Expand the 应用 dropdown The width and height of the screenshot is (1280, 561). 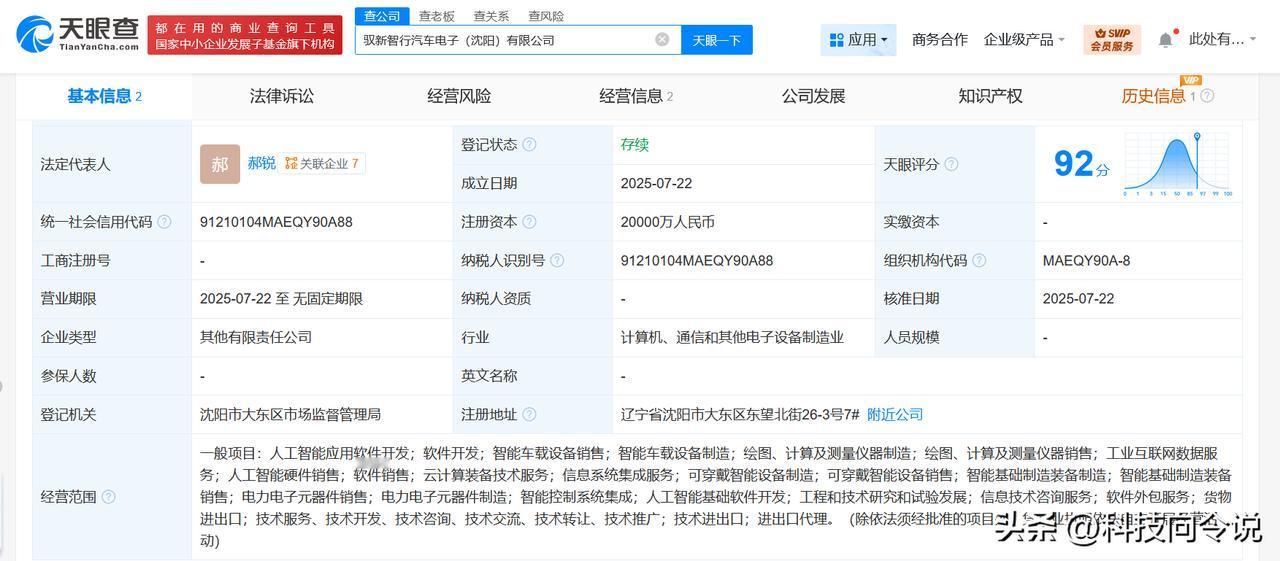click(859, 40)
